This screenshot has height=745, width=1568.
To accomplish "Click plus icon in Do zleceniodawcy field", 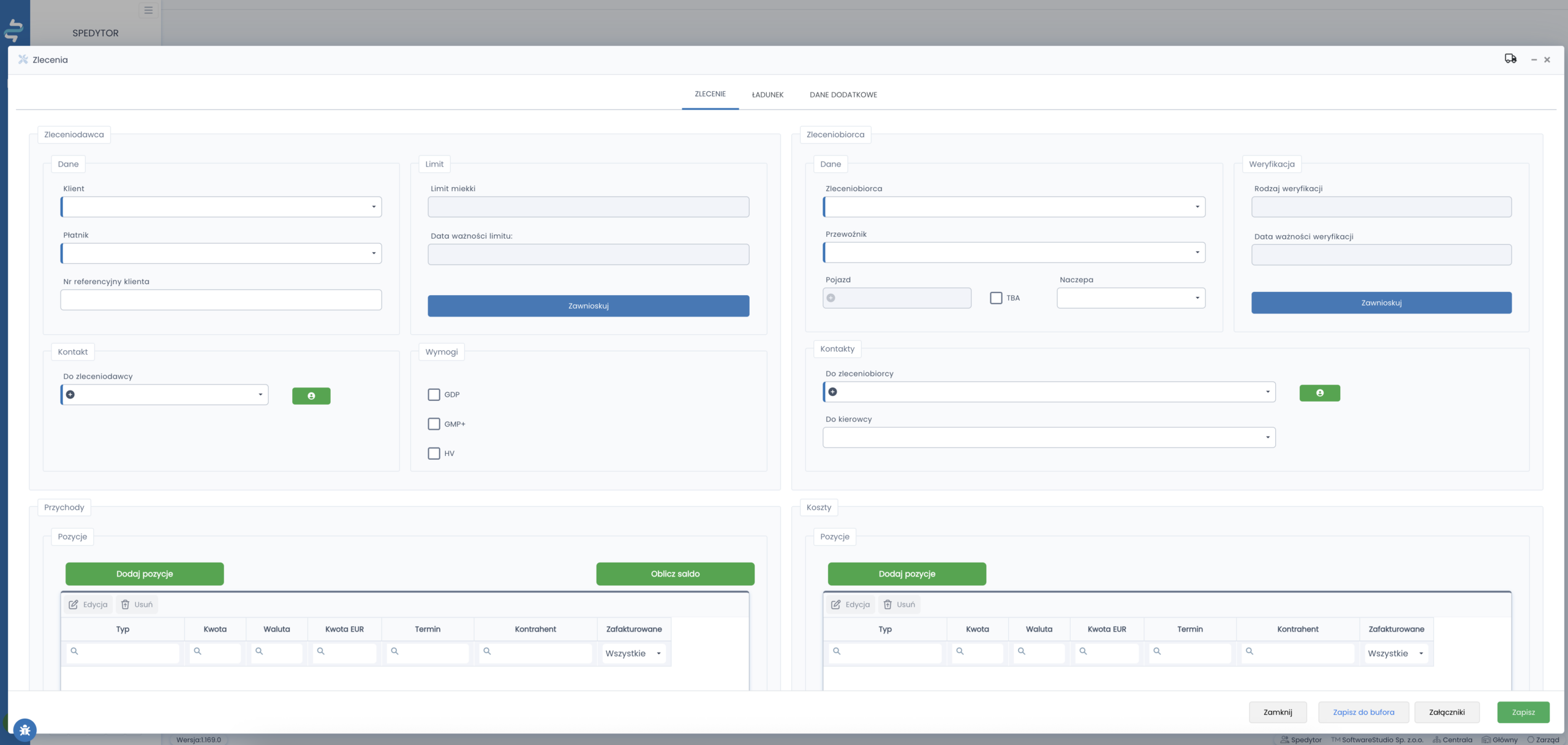I will click(70, 395).
